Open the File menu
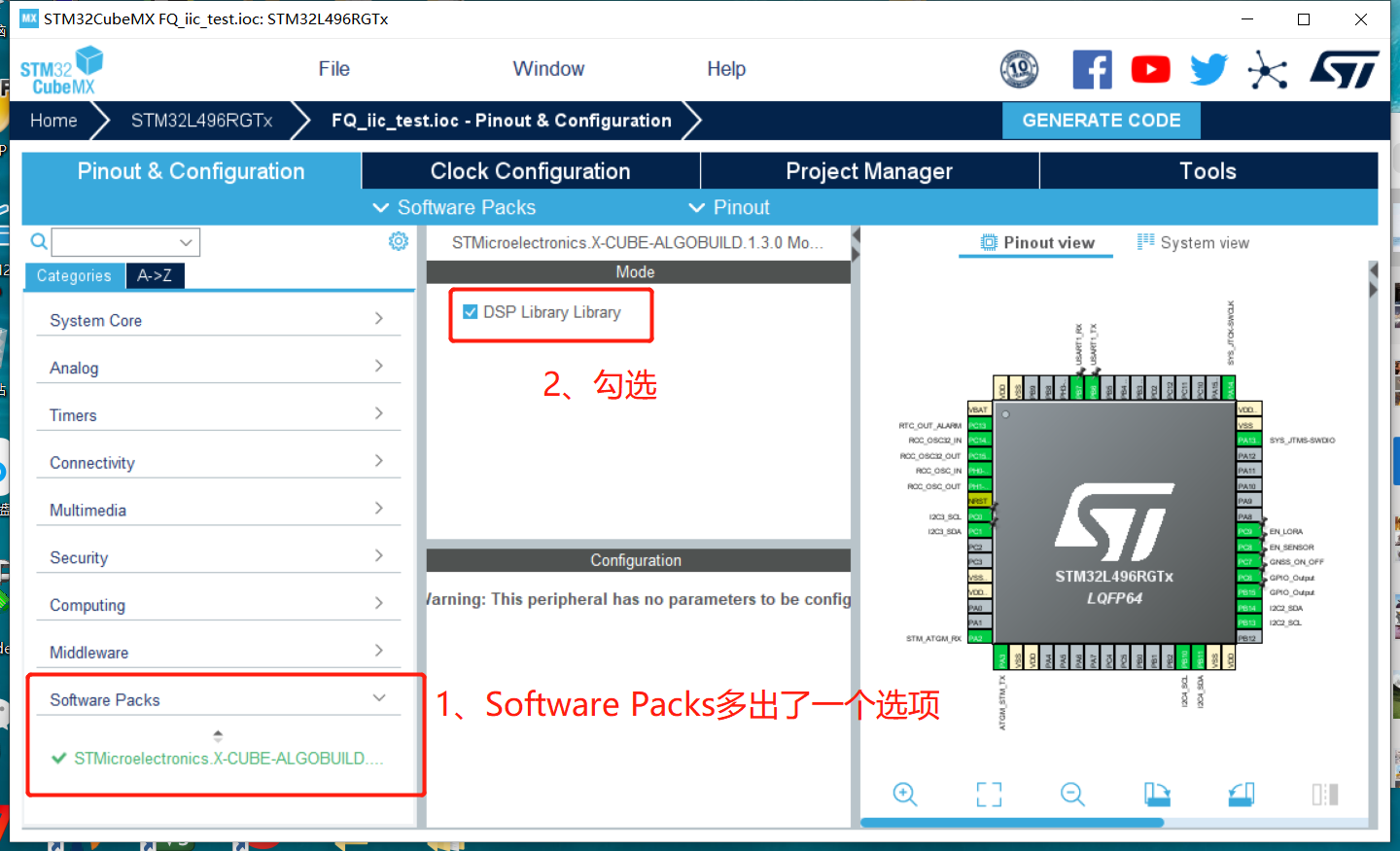 [333, 69]
